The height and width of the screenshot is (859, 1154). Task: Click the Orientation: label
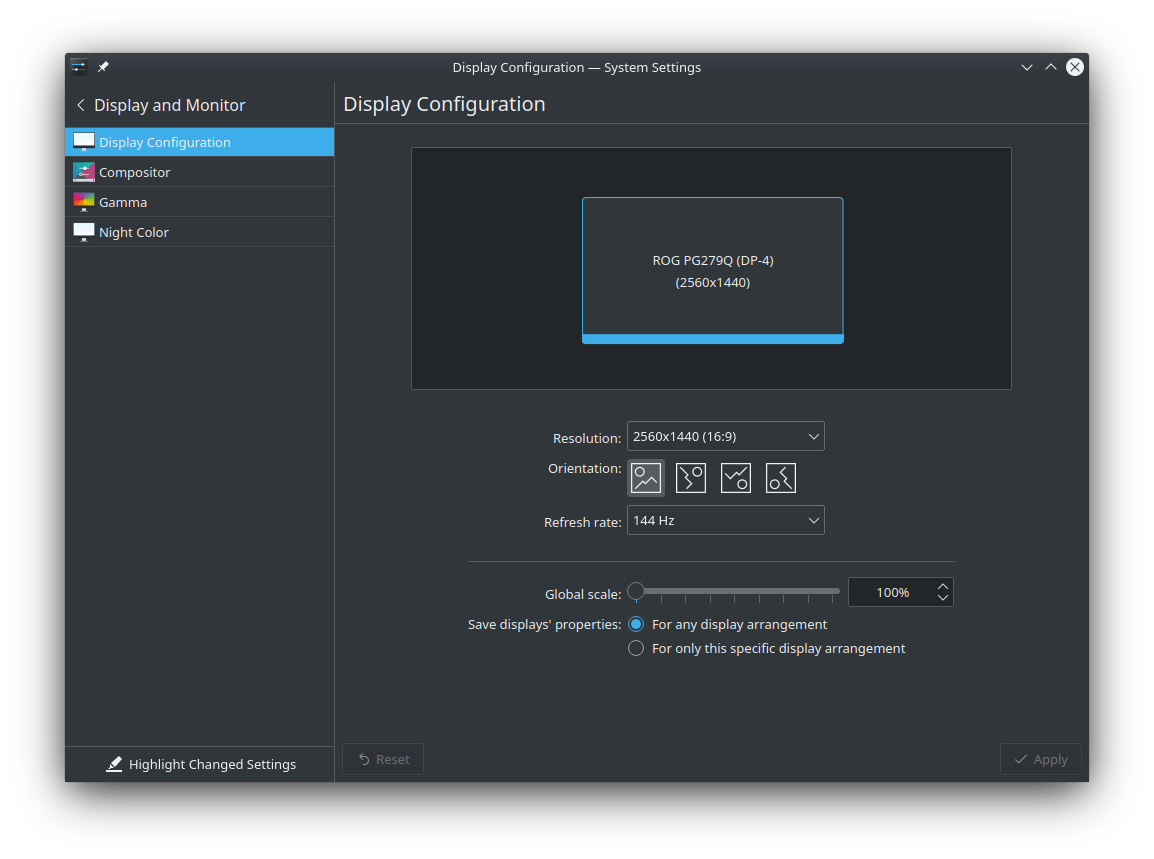coord(584,468)
